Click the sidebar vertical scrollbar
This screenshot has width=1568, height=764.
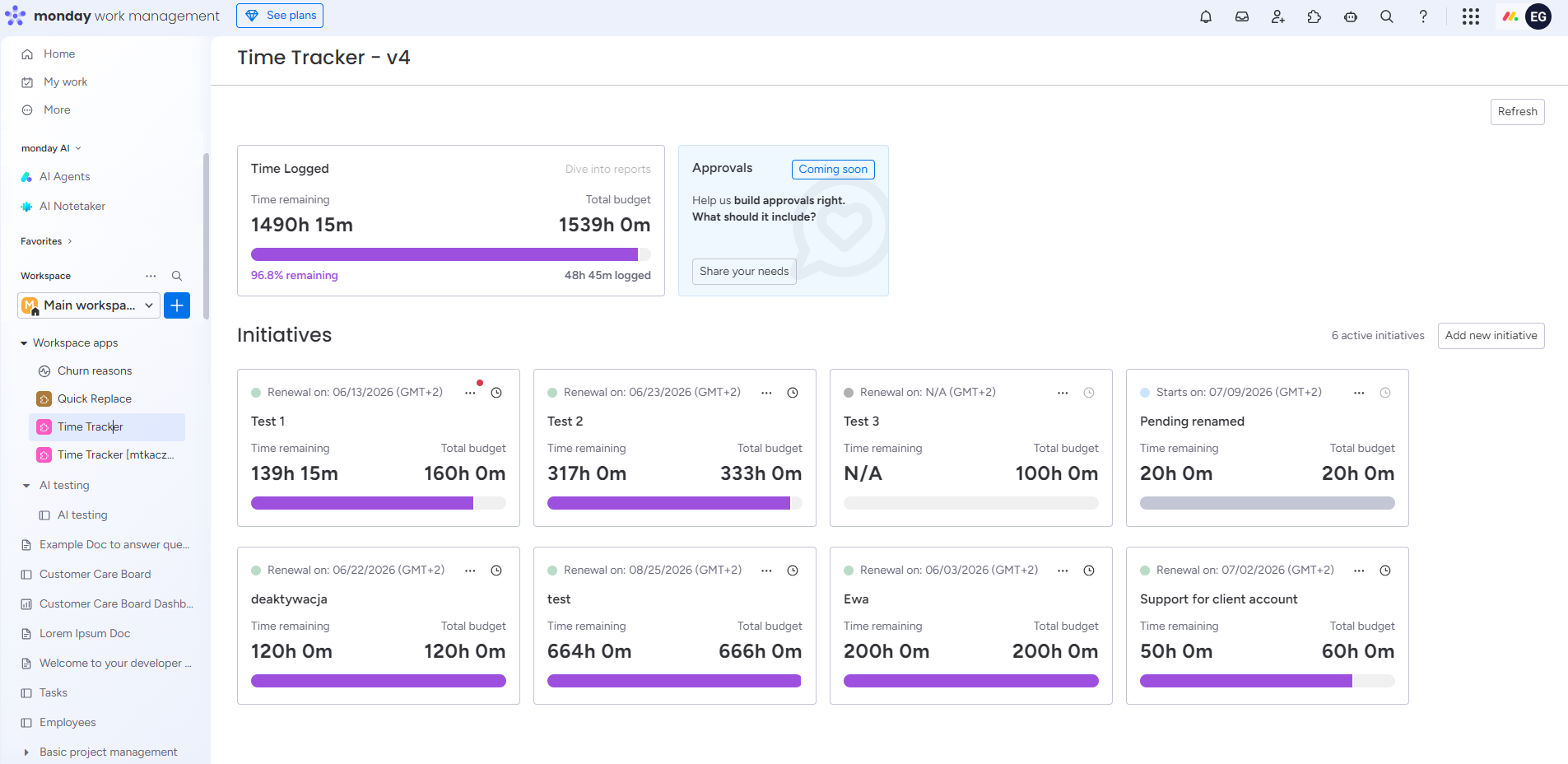point(206,235)
